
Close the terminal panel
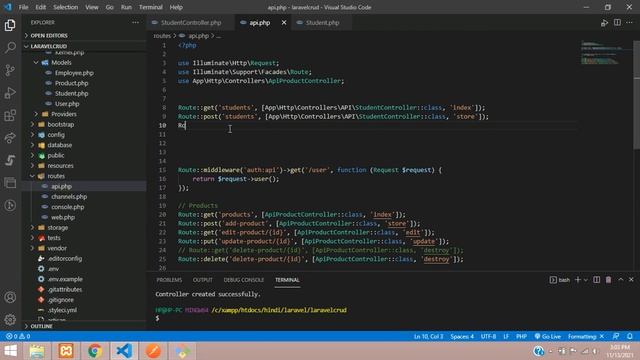click(x=631, y=280)
